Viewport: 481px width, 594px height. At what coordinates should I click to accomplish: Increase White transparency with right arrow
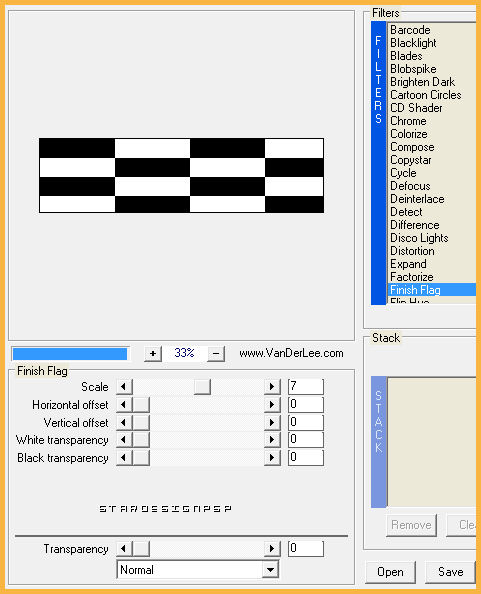272,440
